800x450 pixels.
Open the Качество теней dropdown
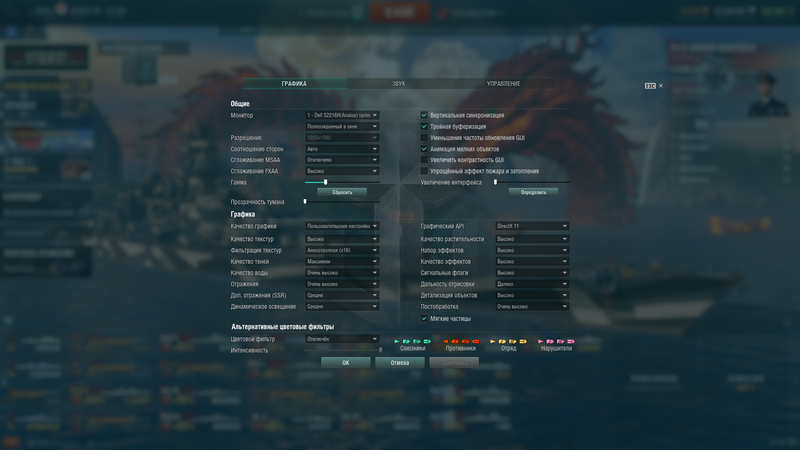(x=342, y=261)
